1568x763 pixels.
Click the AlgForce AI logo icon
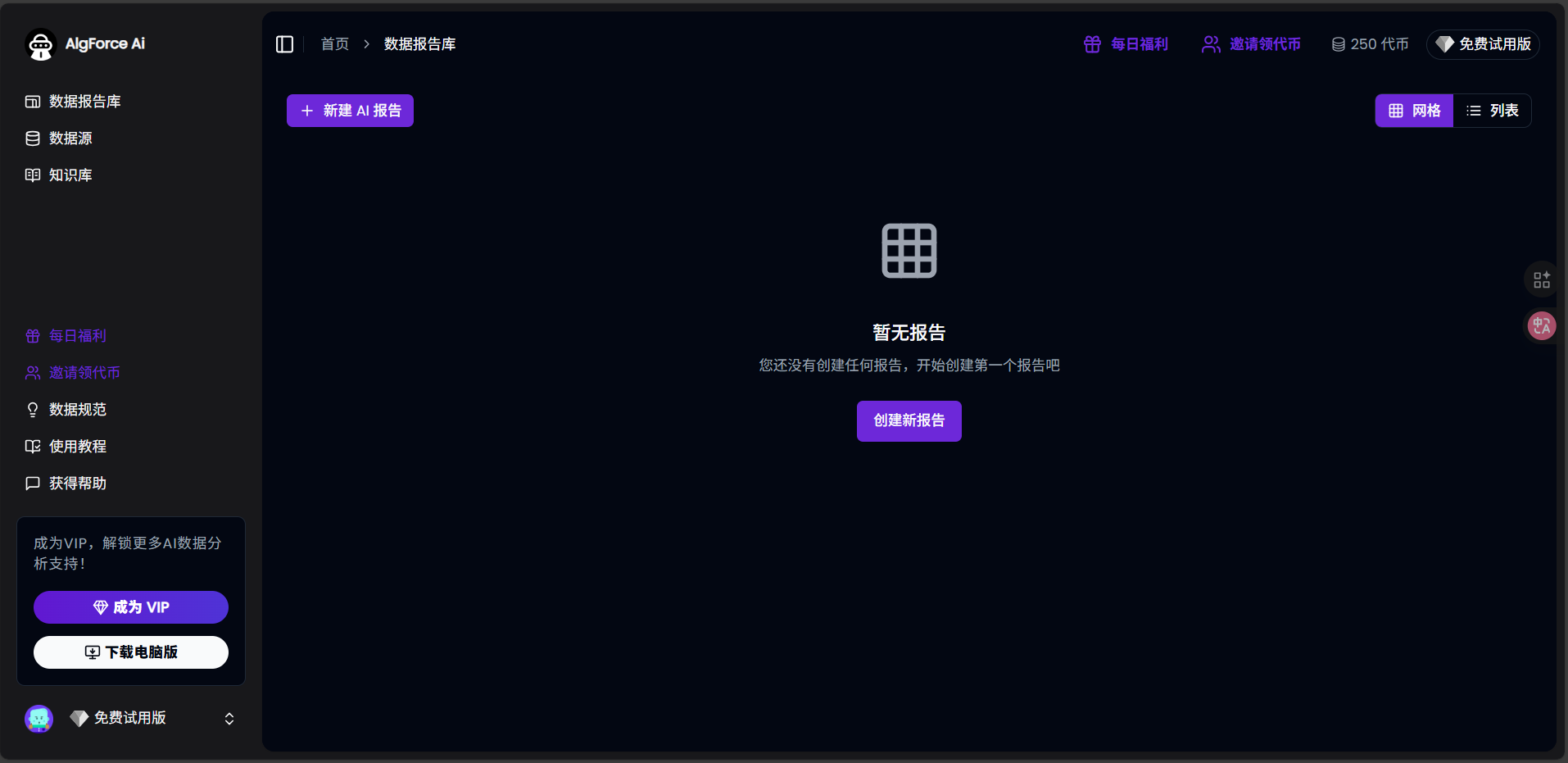coord(40,44)
